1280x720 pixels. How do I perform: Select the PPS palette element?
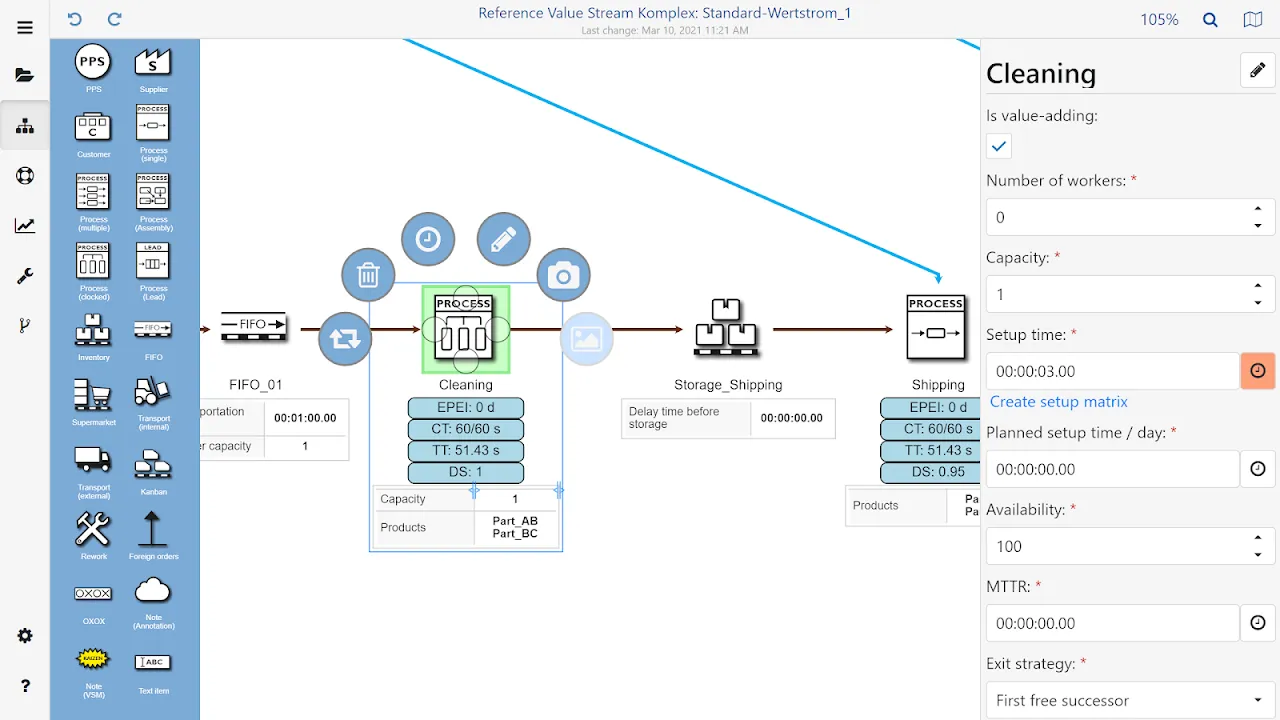point(93,69)
